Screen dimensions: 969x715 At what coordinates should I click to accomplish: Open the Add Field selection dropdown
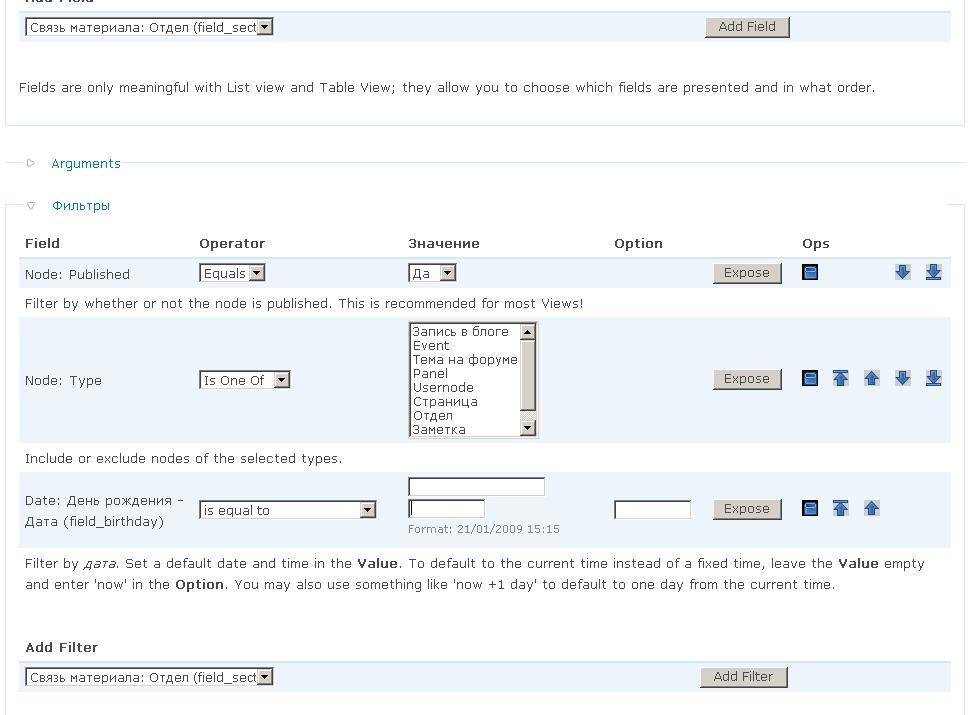click(x=149, y=27)
